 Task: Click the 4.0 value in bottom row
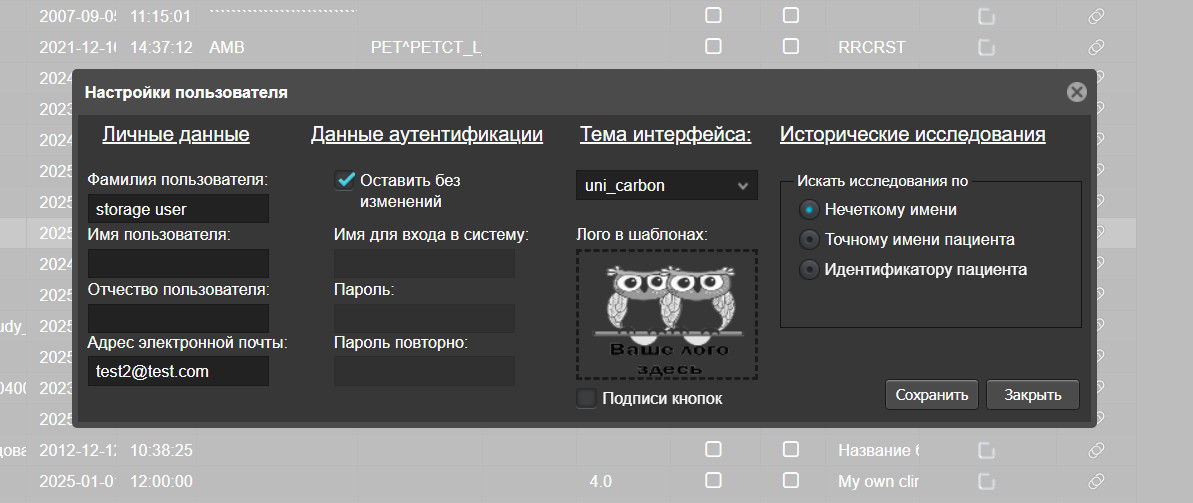(x=600, y=482)
